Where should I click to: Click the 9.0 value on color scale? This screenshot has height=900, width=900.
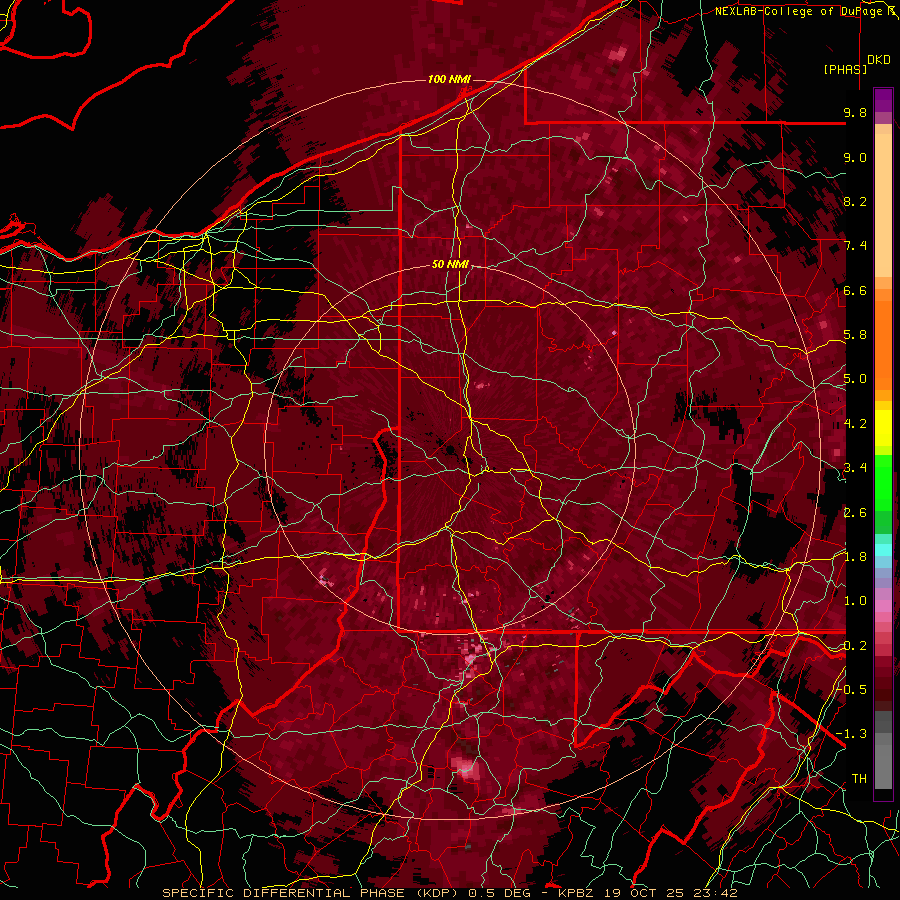(x=855, y=157)
